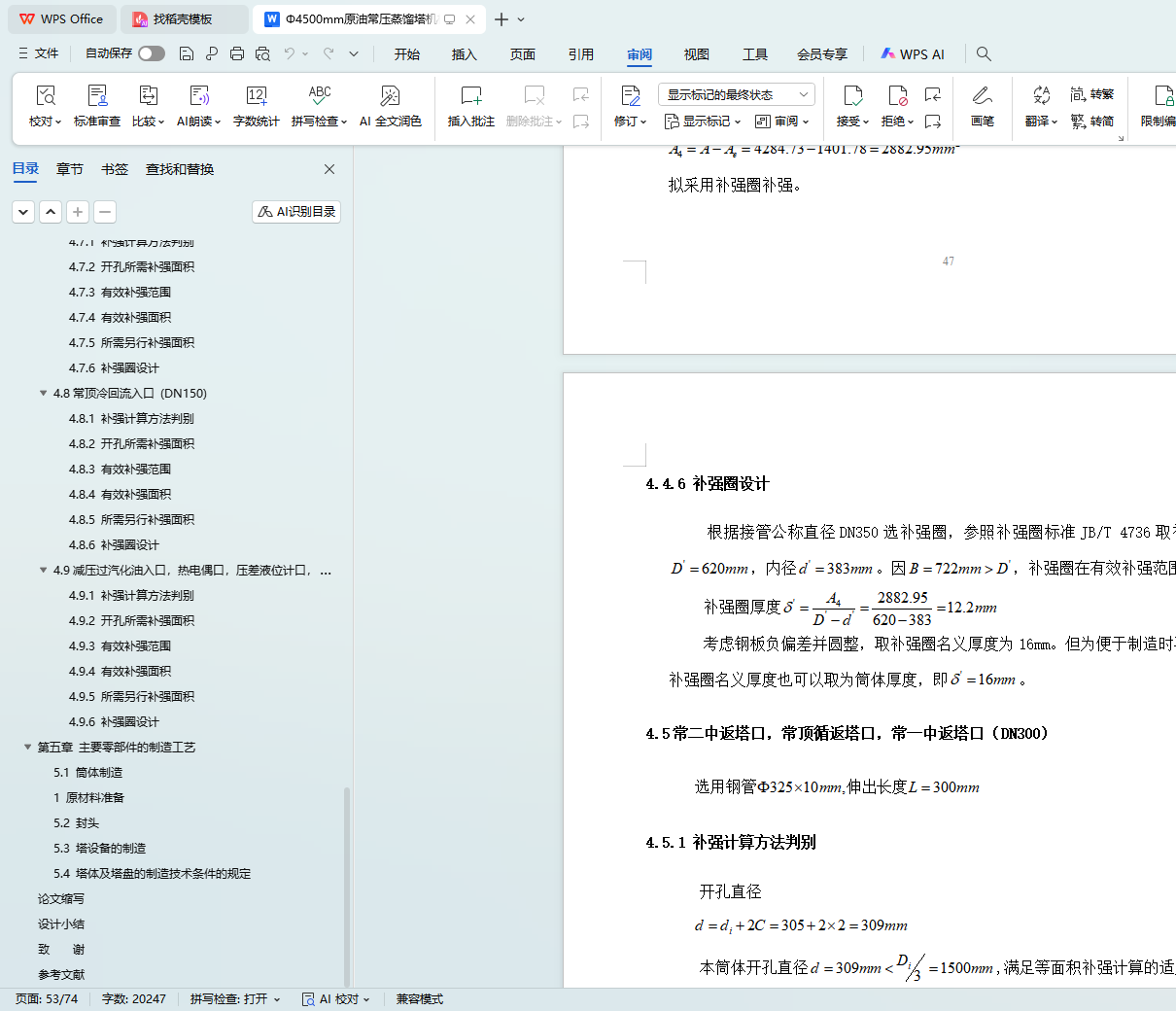
Task: Open 拼写检查 status bar dropdown
Action: point(234,999)
